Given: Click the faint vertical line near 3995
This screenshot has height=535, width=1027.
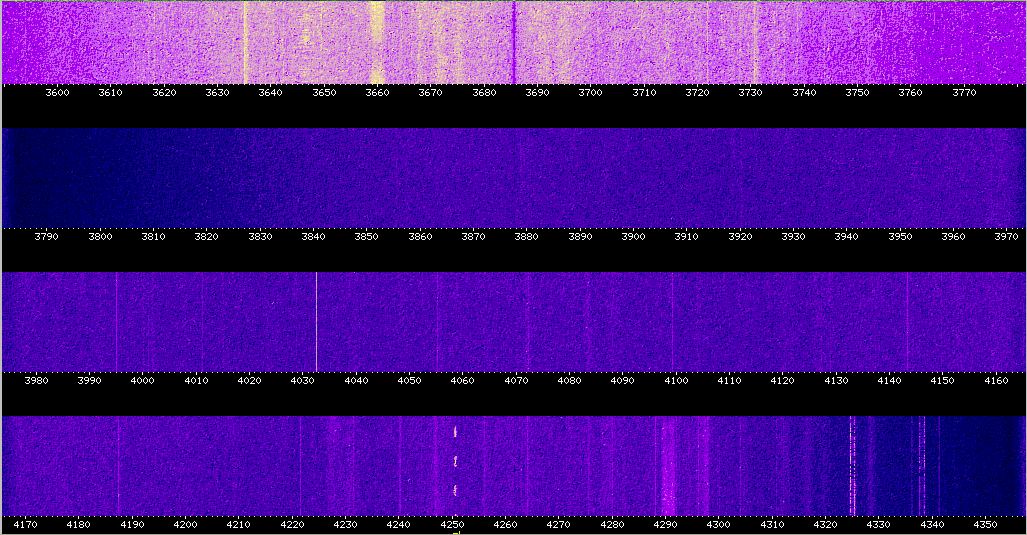Looking at the screenshot, I should pos(117,322).
